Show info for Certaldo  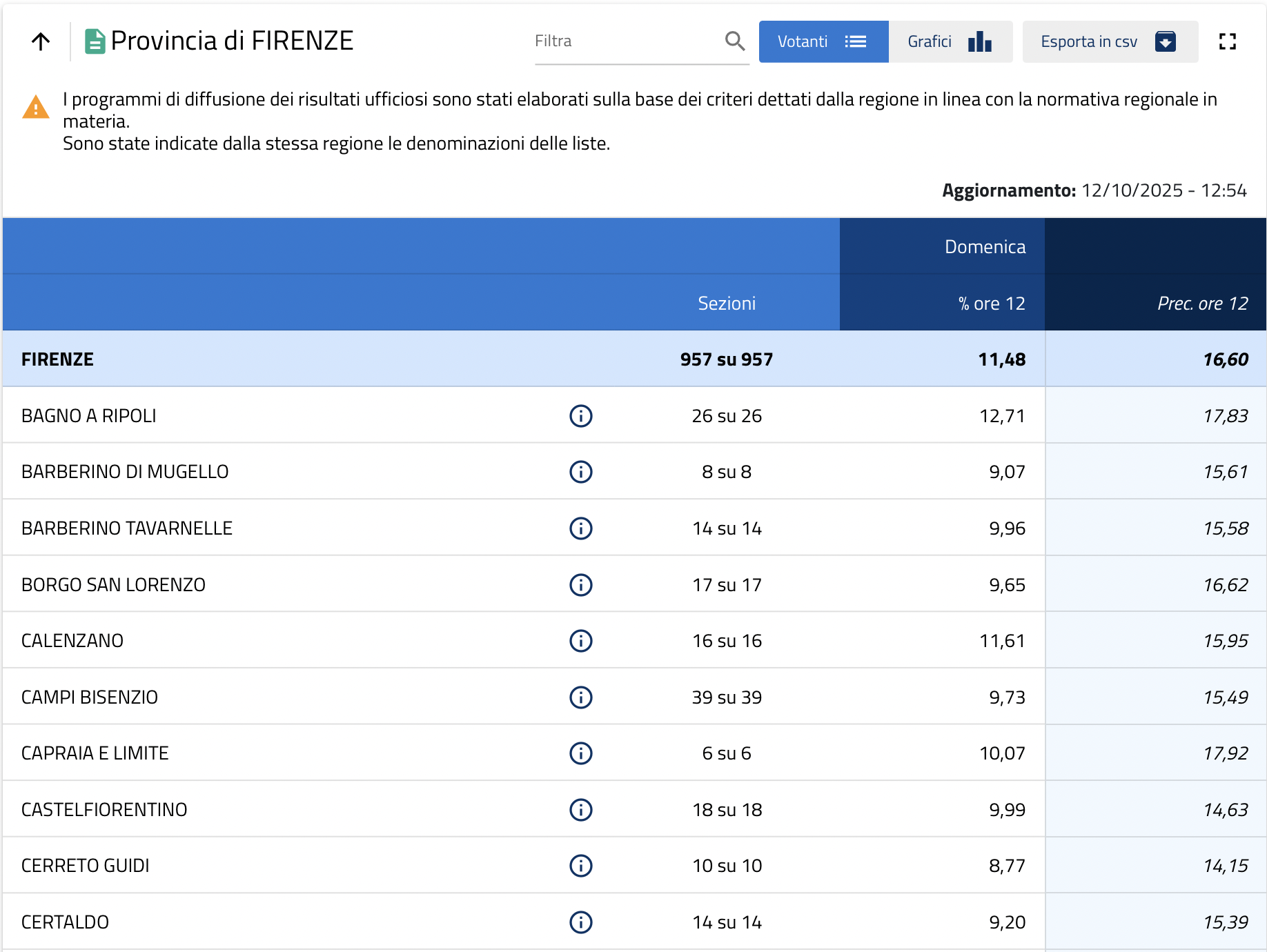[x=580, y=922]
